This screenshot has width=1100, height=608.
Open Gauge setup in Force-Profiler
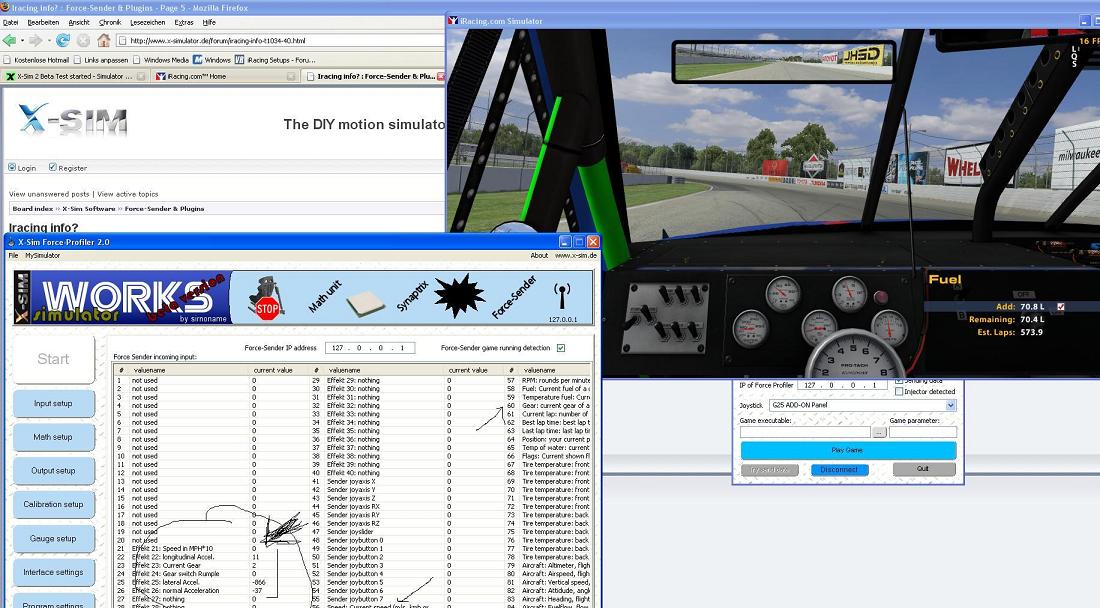pos(53,539)
